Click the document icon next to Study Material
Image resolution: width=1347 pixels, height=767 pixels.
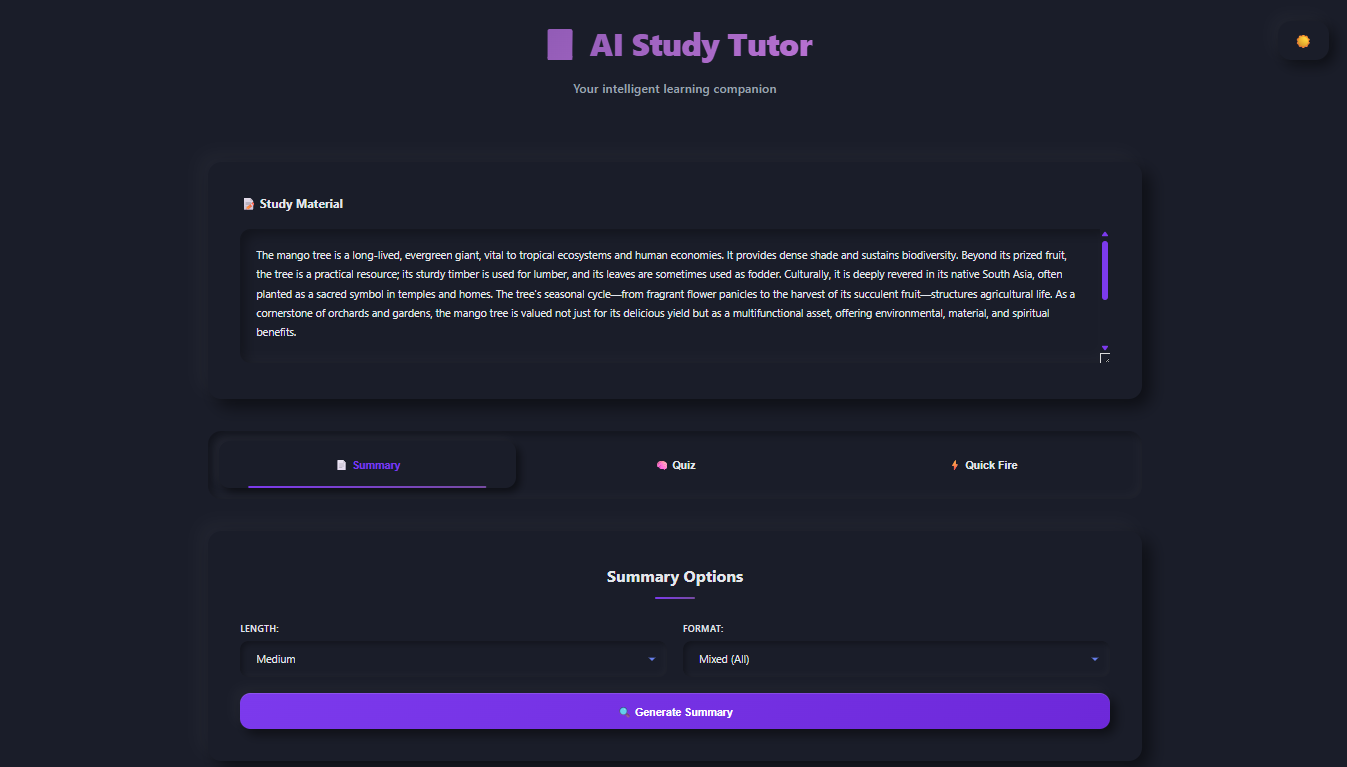(x=248, y=203)
